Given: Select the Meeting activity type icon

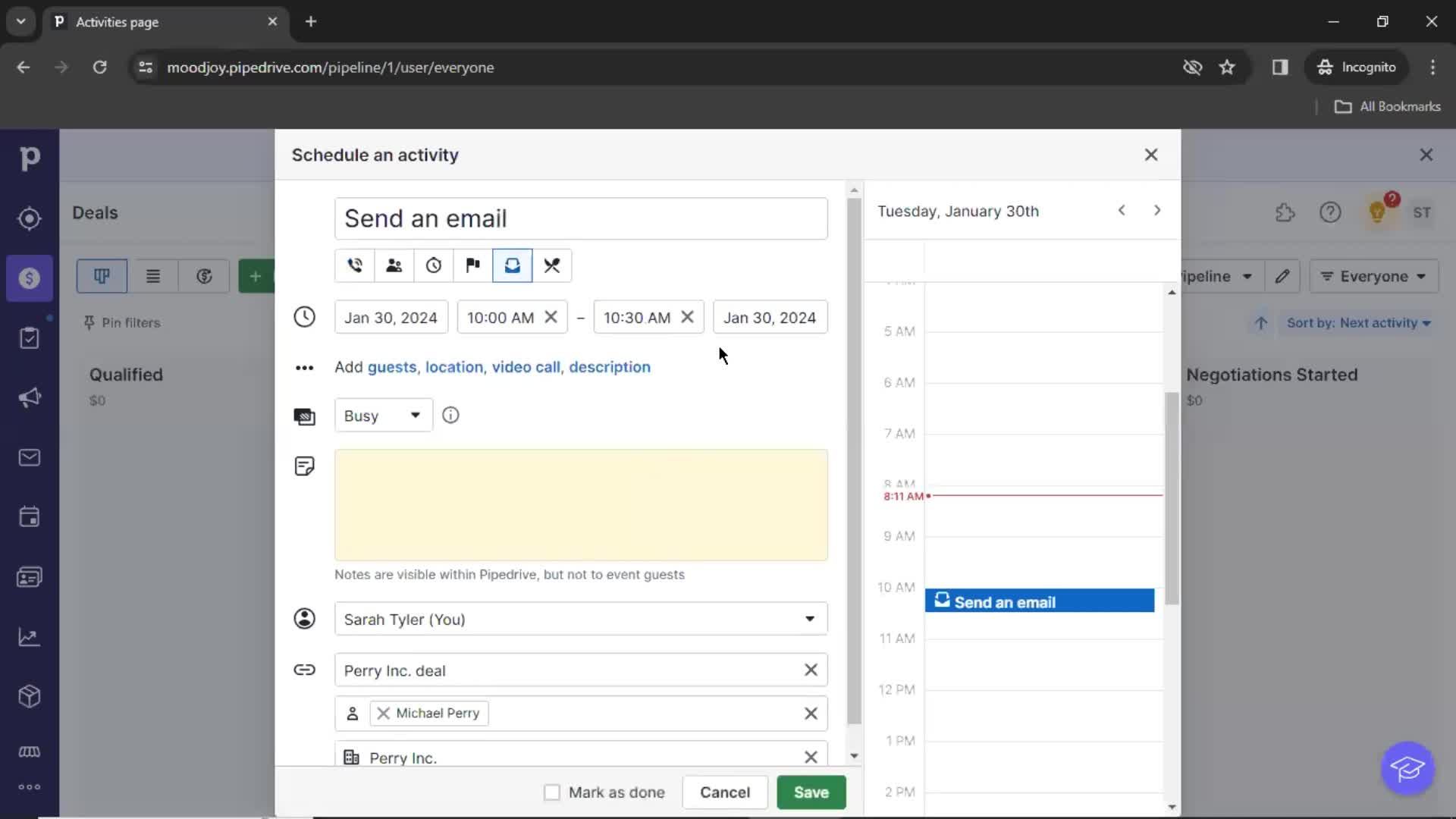Looking at the screenshot, I should click(394, 265).
